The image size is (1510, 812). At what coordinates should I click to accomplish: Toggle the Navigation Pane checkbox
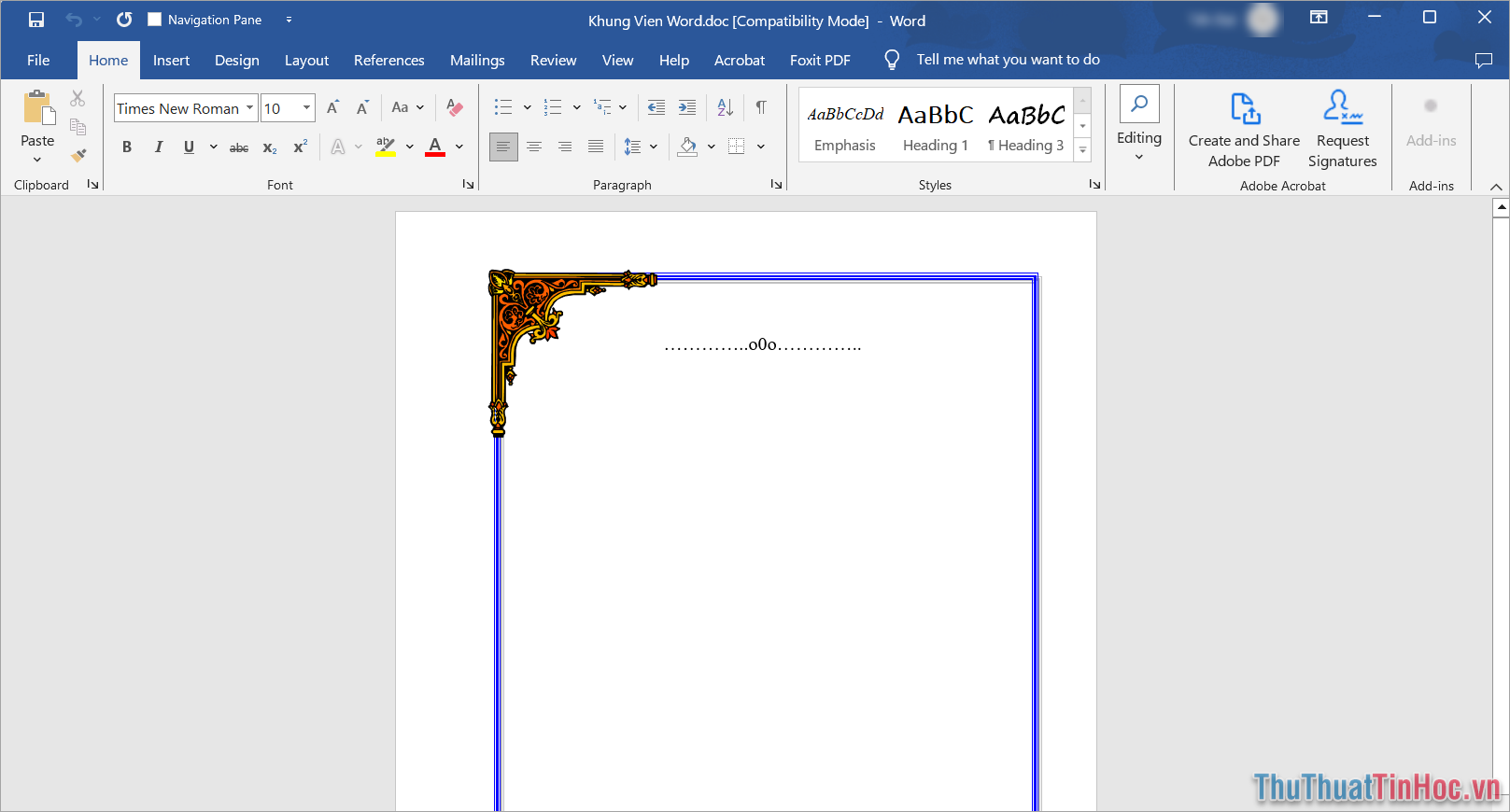[155, 20]
